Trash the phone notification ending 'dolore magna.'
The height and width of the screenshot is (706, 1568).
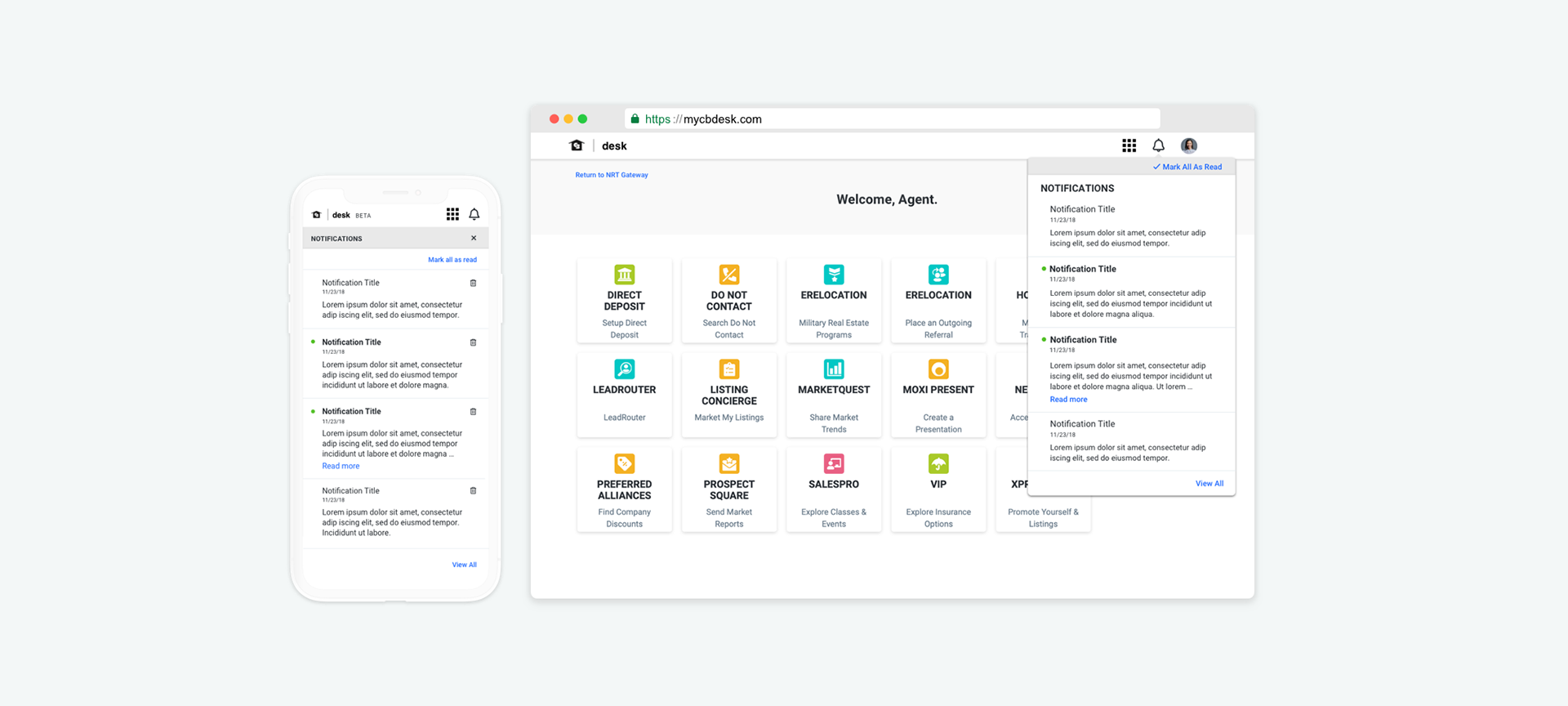pyautogui.click(x=473, y=342)
